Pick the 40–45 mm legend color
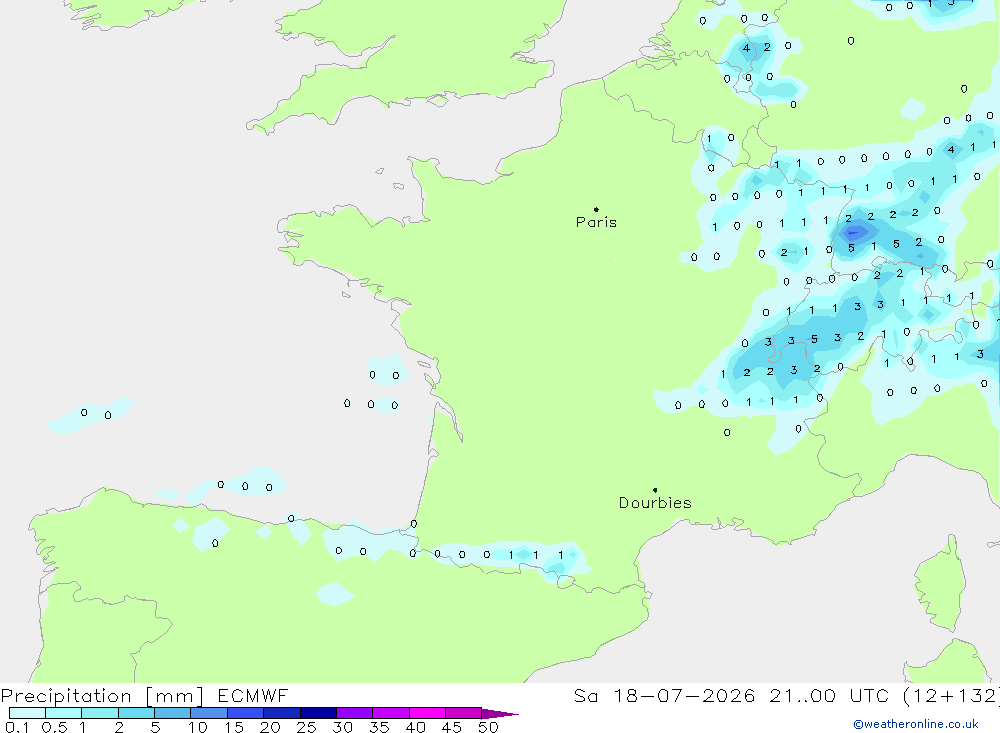The width and height of the screenshot is (1000, 733). pyautogui.click(x=427, y=713)
